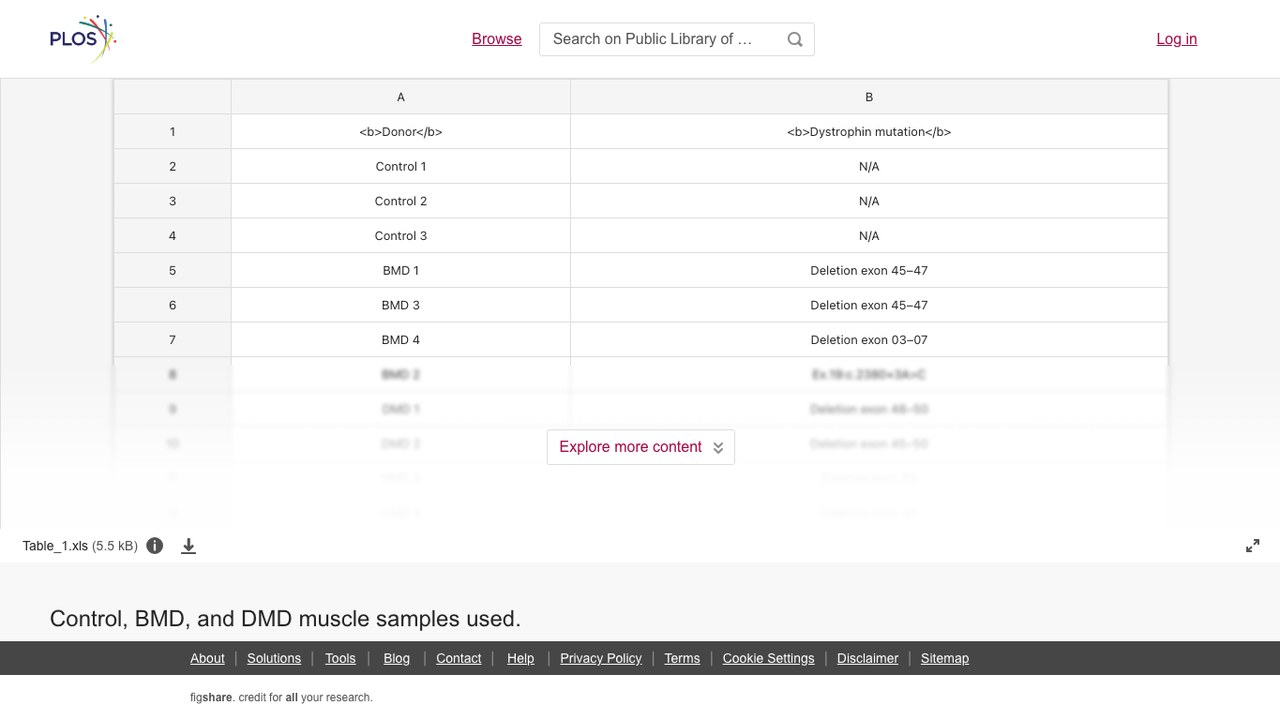Click the Deletion exon 03–07 cell
Image resolution: width=1280 pixels, height=720 pixels.
[869, 340]
